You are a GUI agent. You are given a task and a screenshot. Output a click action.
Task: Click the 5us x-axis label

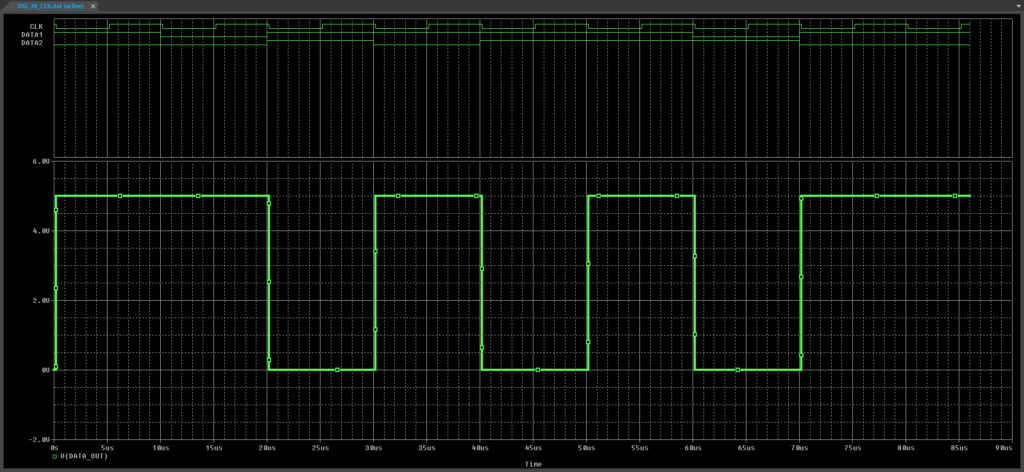tap(108, 448)
